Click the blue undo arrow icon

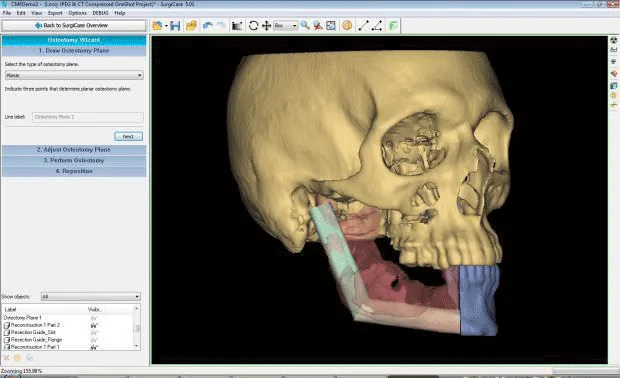pyautogui.click(x=207, y=26)
